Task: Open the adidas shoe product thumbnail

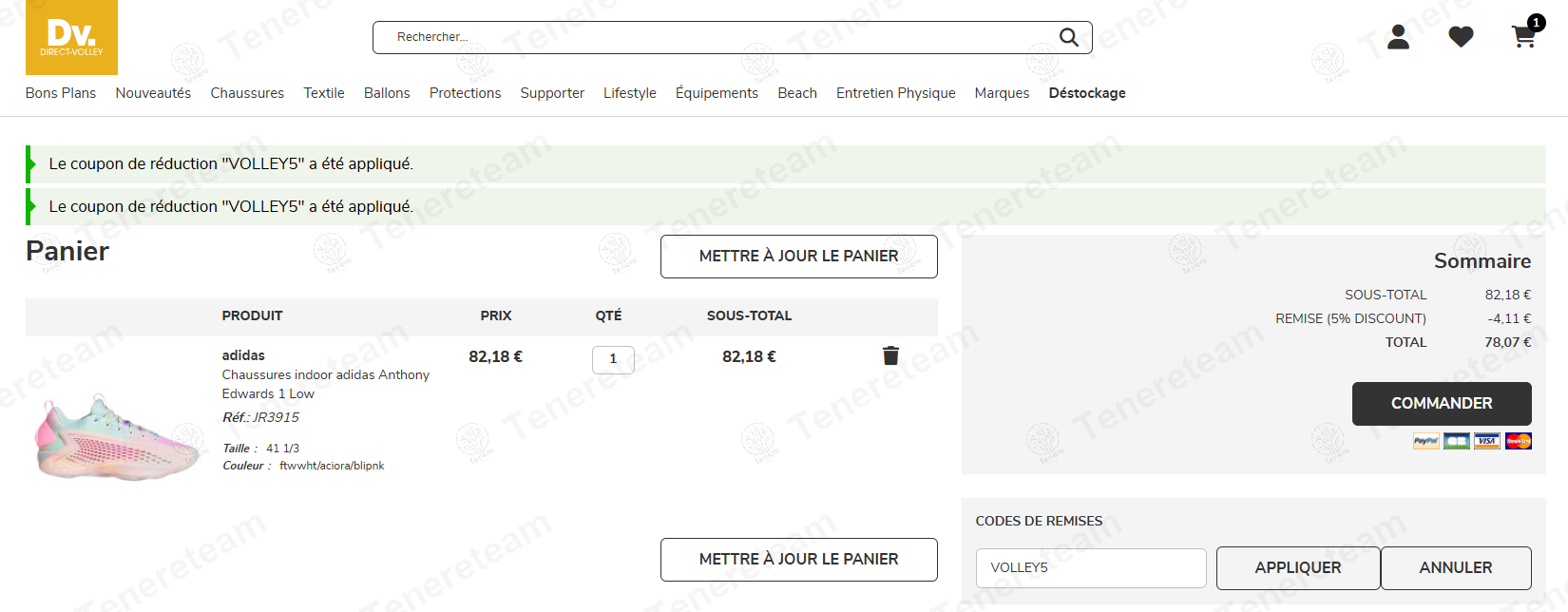Action: (119, 437)
